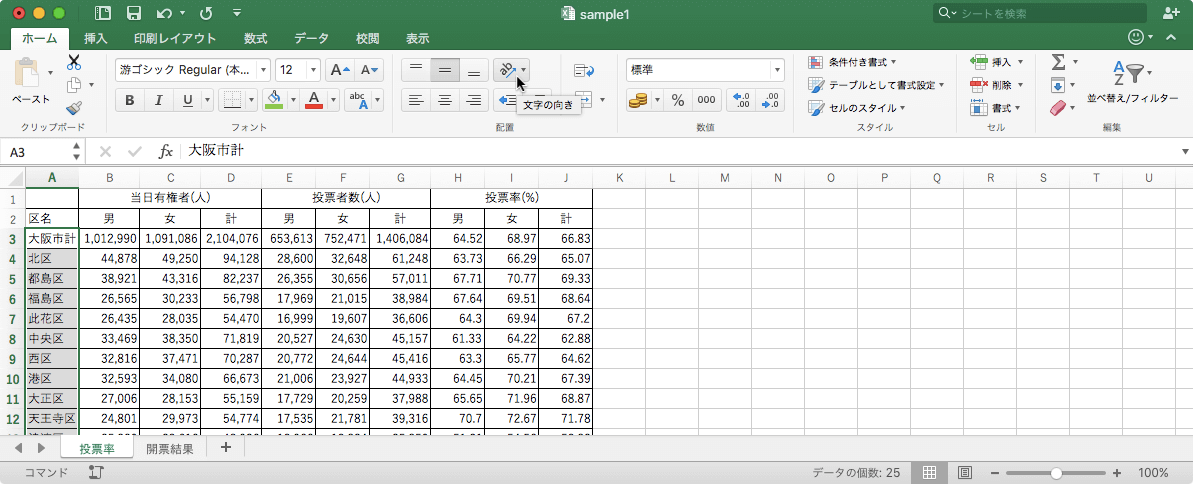This screenshot has height=484, width=1193.
Task: Click the text orientation (文字の向き) icon
Action: [507, 70]
